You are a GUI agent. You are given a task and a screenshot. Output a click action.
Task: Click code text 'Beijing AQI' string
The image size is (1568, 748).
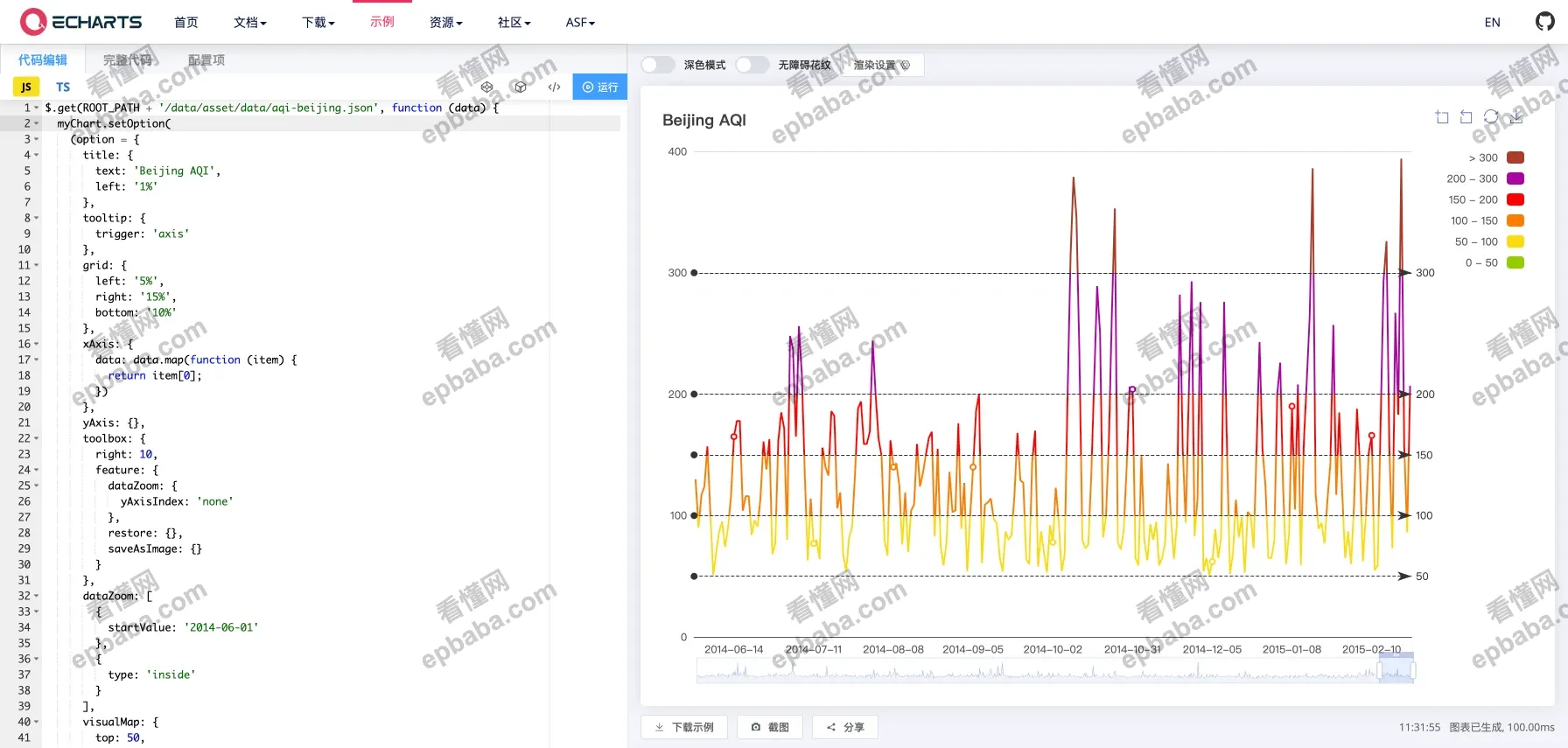click(x=174, y=171)
